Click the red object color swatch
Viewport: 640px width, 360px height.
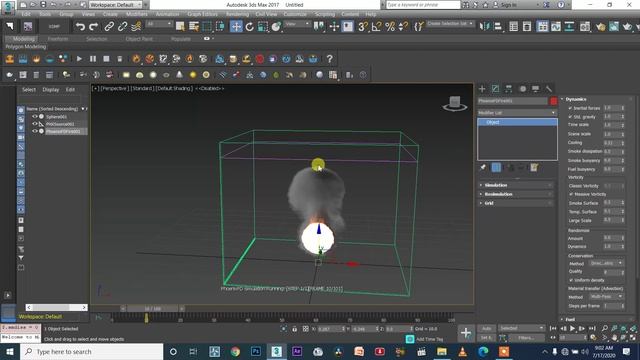coord(553,101)
